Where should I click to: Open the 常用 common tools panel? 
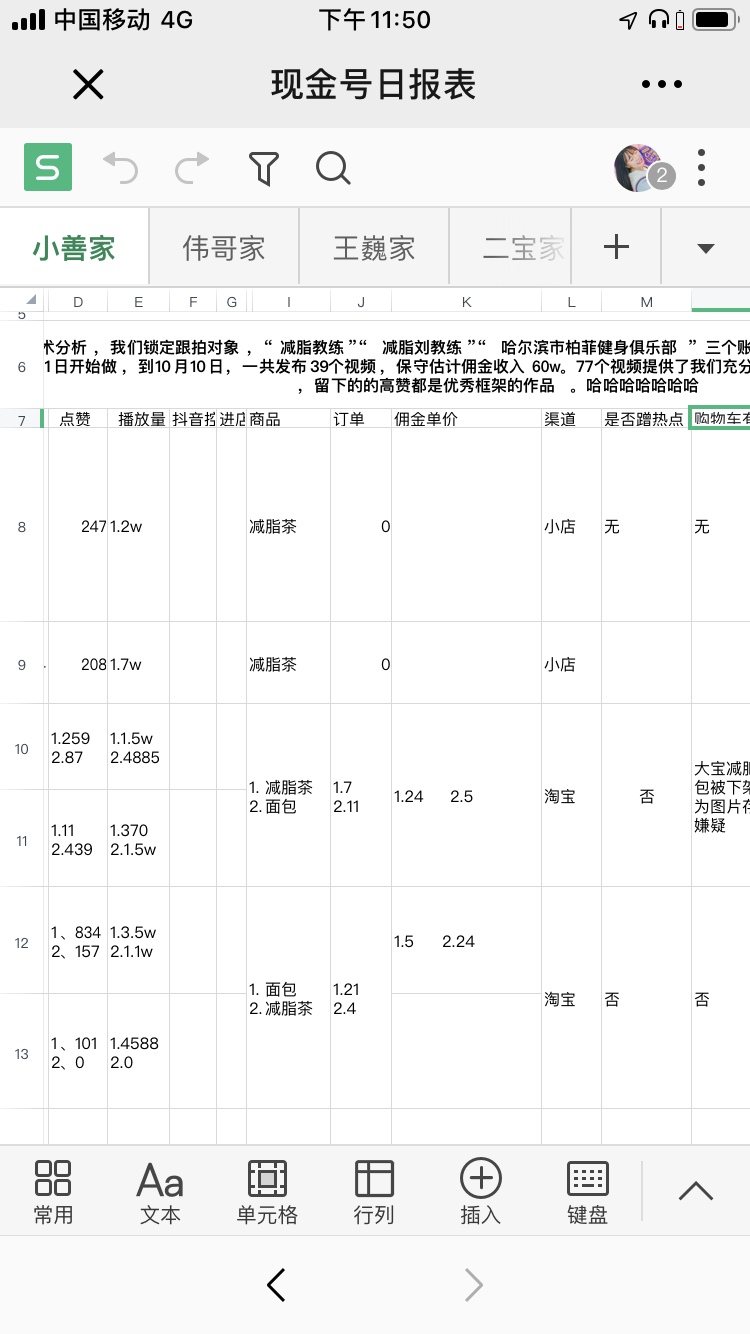pos(53,1192)
